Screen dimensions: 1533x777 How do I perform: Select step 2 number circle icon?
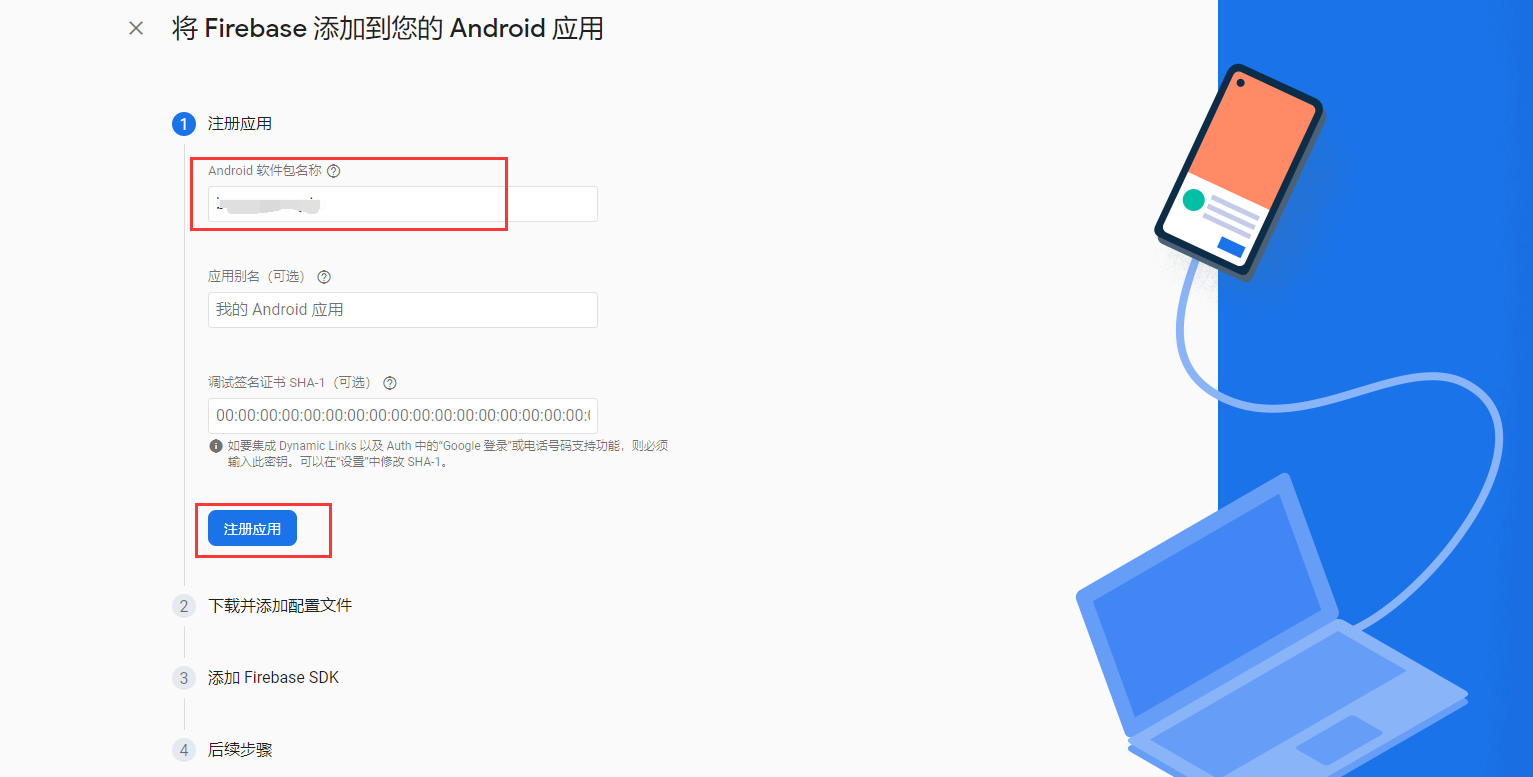click(x=184, y=606)
